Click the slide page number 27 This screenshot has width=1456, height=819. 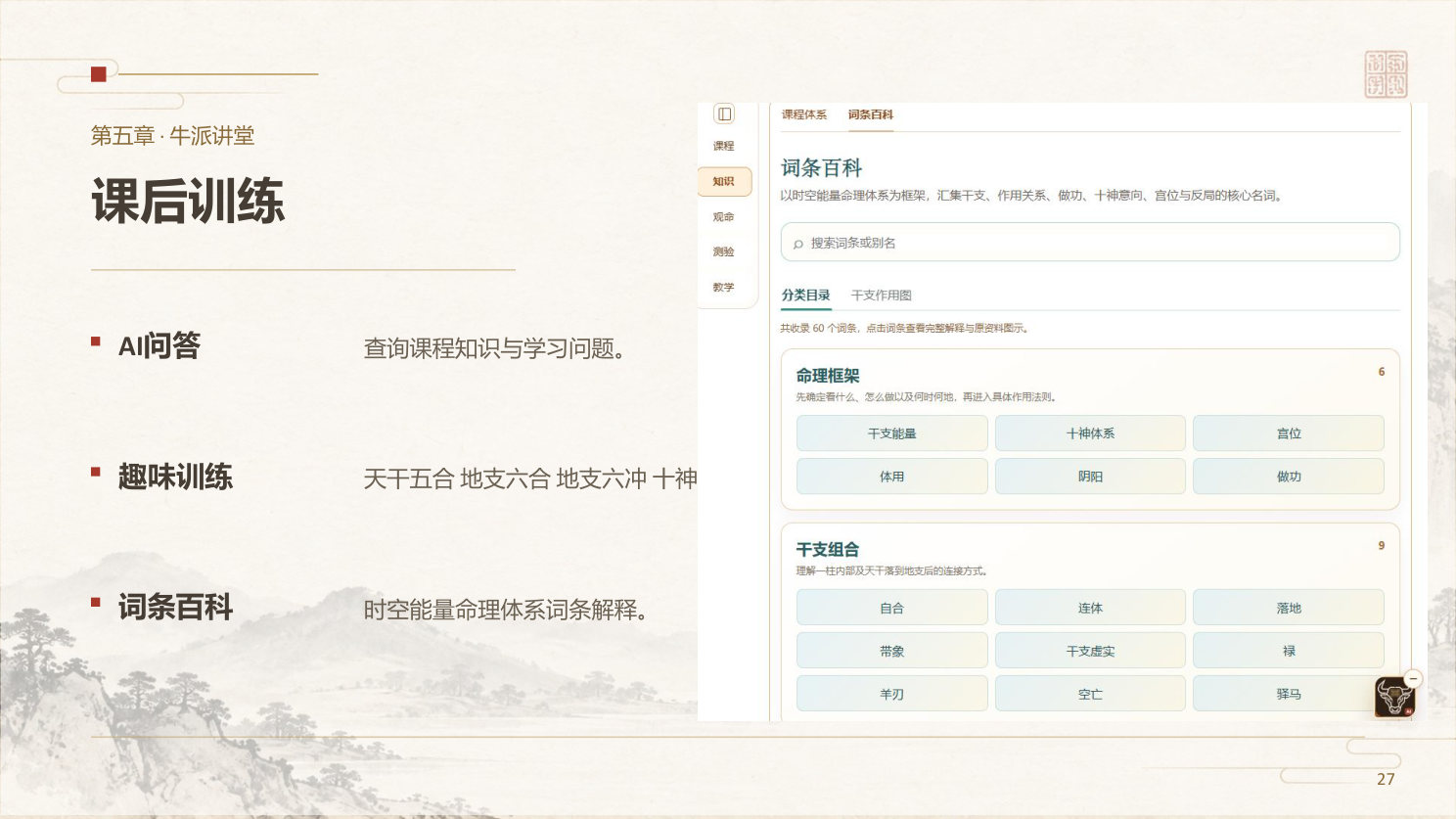pyautogui.click(x=1386, y=779)
